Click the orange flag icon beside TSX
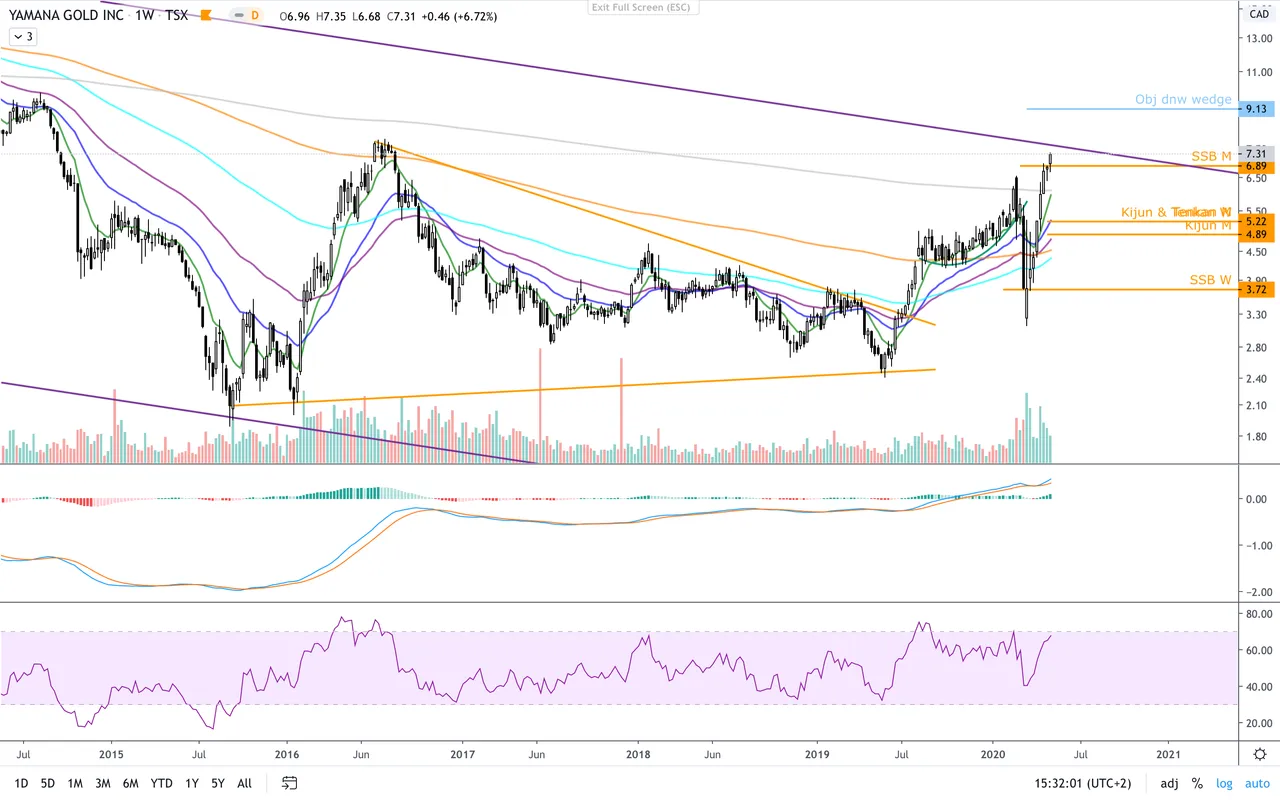The height and width of the screenshot is (800, 1280). pyautogui.click(x=206, y=16)
